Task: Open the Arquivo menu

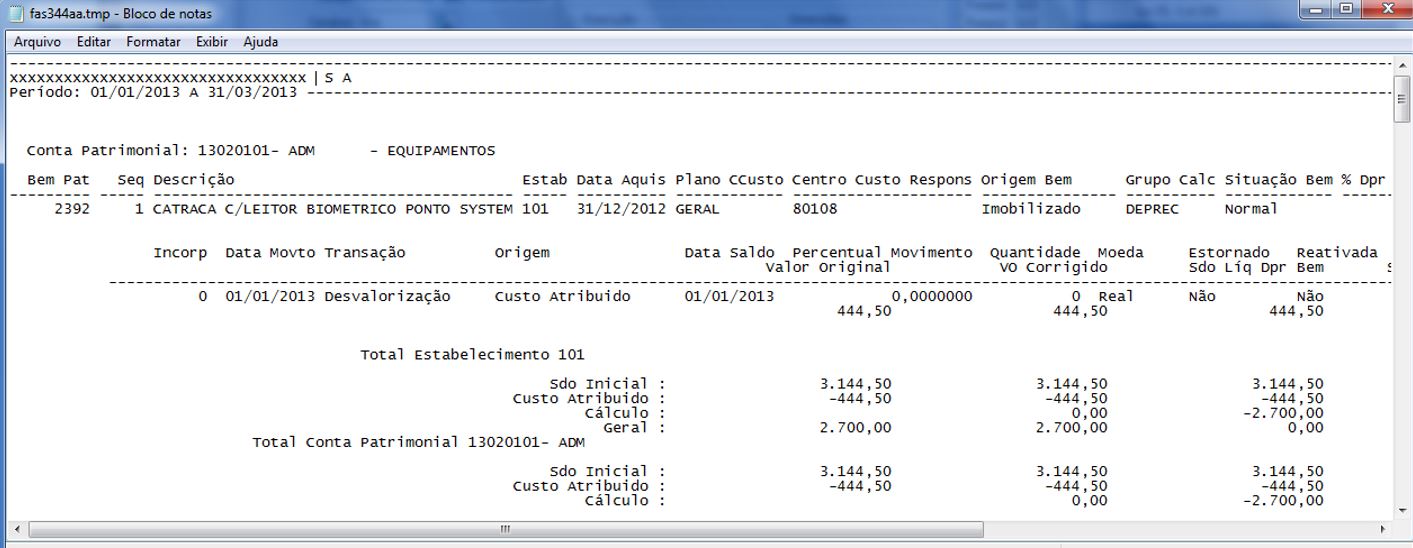Action: (x=37, y=42)
